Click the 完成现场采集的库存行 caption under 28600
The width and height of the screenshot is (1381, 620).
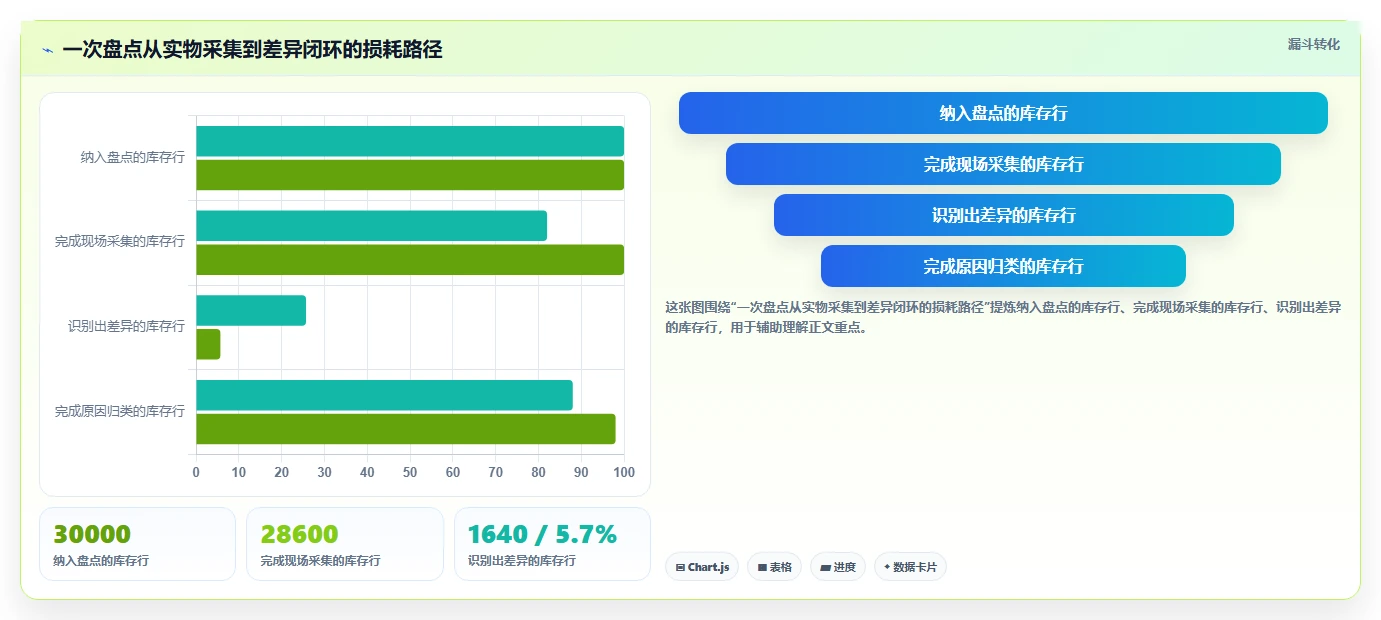(x=320, y=561)
